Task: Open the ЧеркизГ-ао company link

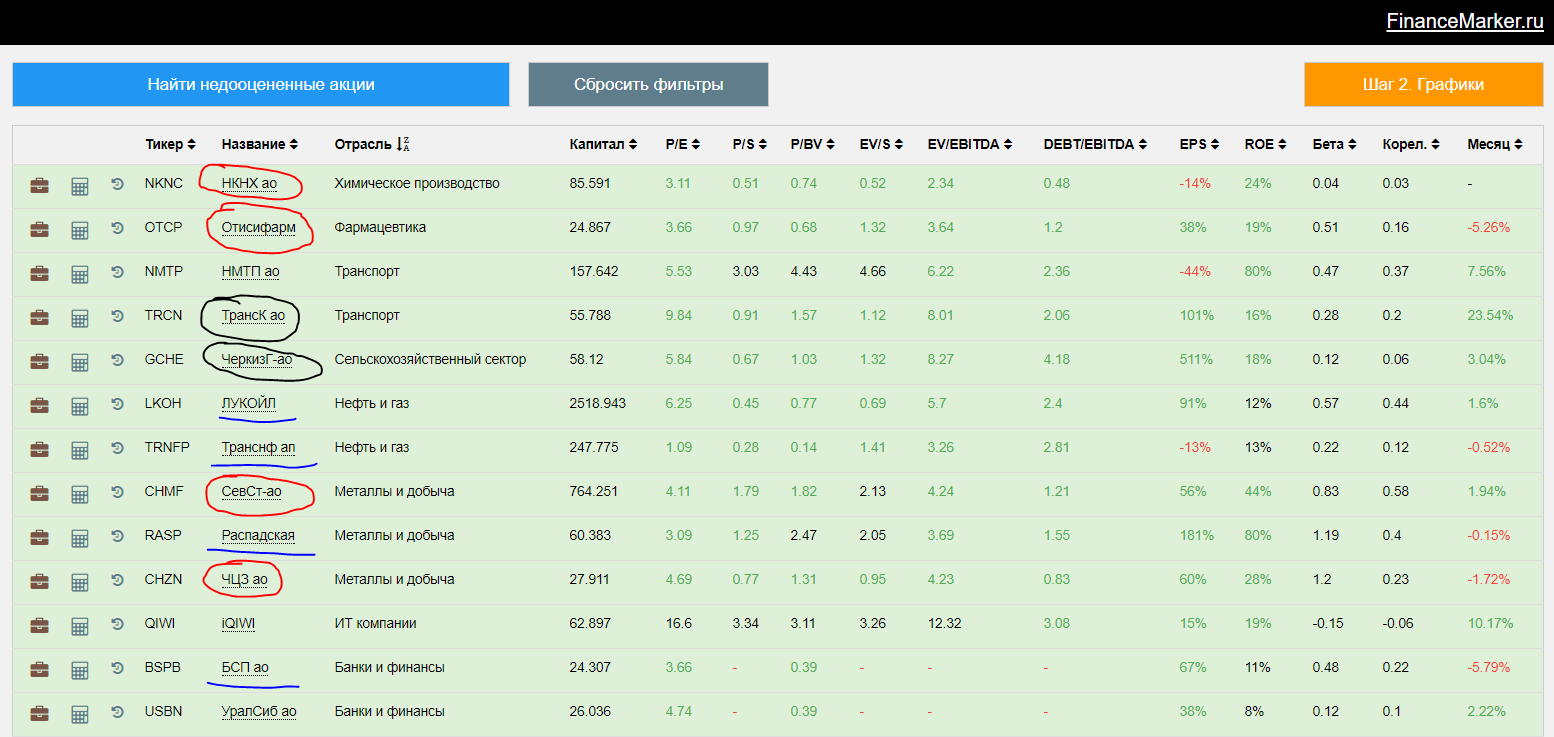Action: pos(257,360)
